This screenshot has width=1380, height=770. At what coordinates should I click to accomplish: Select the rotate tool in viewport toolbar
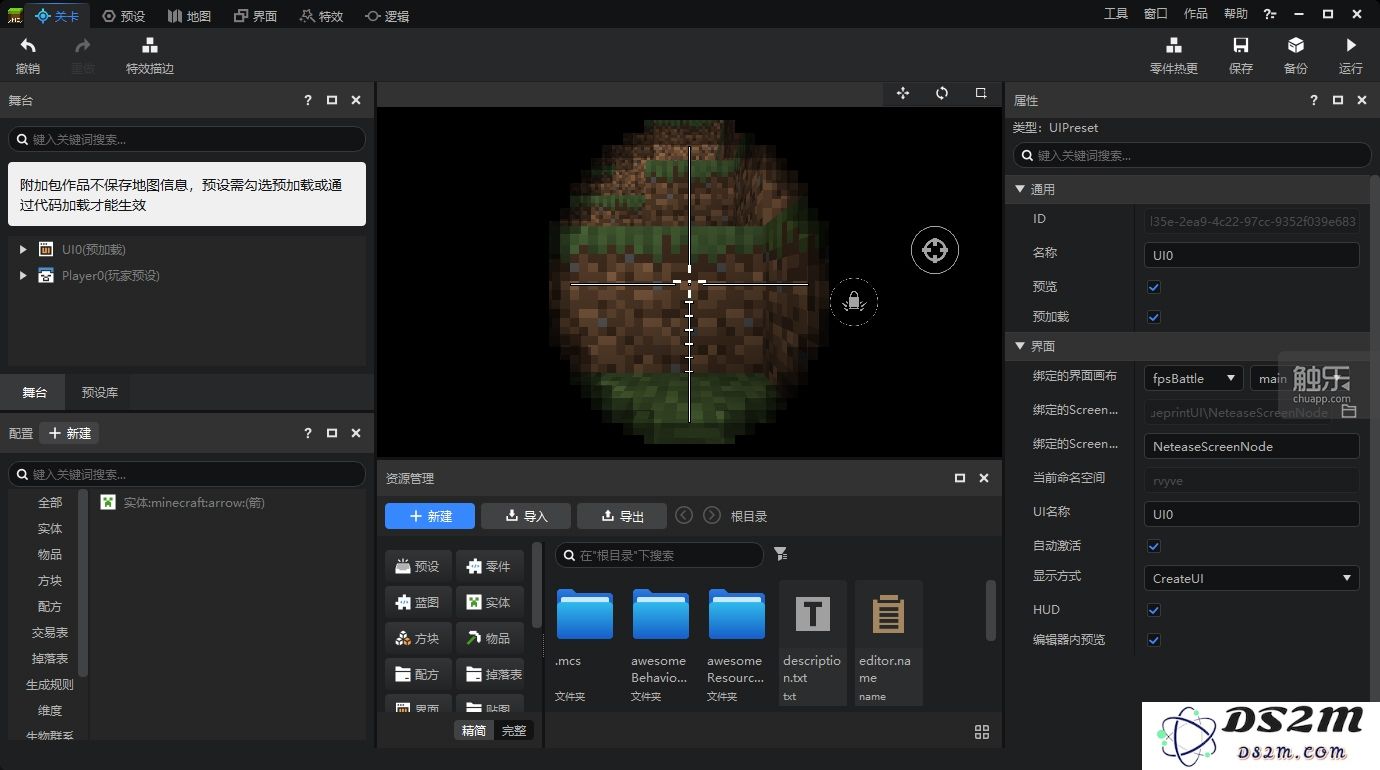942,93
